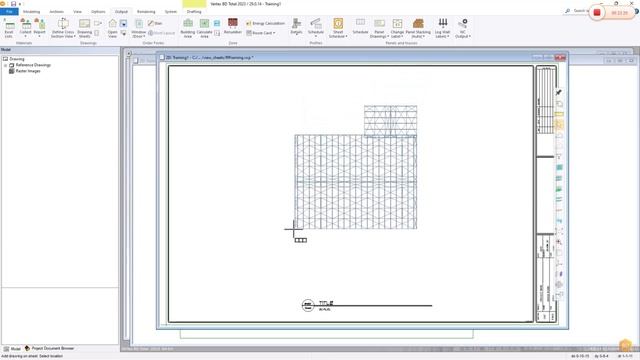Open the File menu tab
640x360 pixels.
click(9, 11)
